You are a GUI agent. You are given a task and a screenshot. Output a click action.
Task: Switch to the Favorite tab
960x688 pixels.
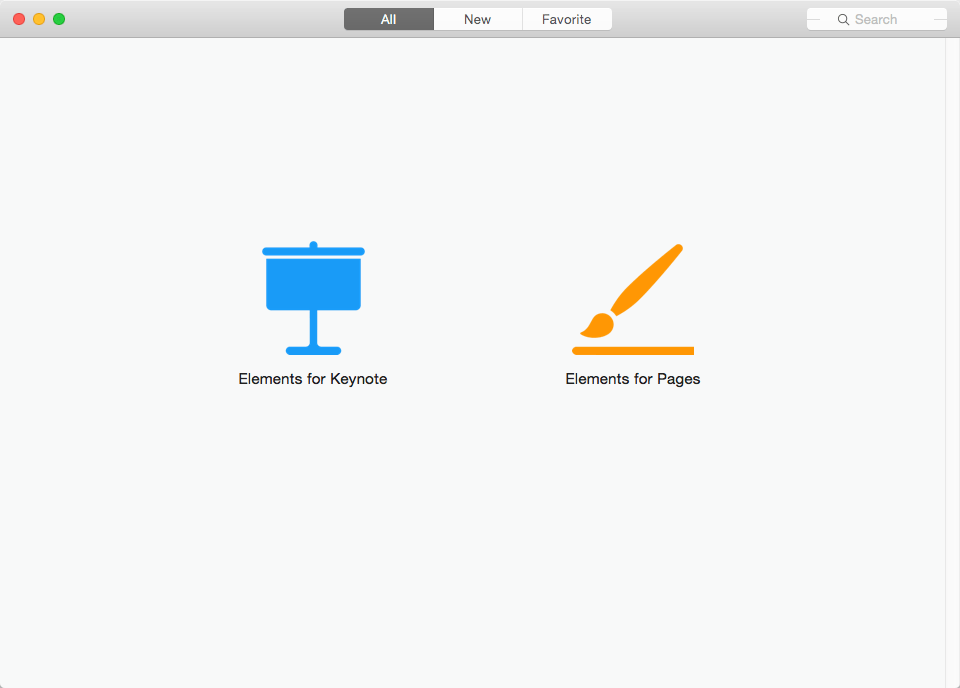click(x=567, y=19)
